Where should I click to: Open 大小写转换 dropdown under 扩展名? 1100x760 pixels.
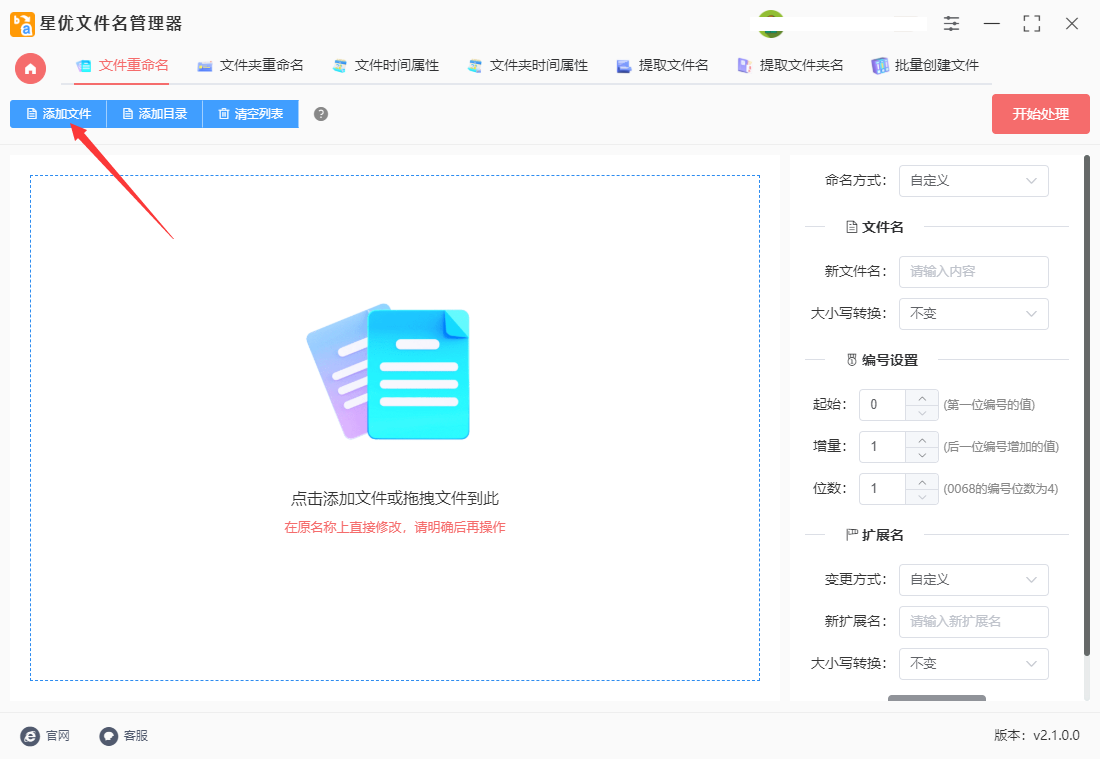(x=974, y=664)
